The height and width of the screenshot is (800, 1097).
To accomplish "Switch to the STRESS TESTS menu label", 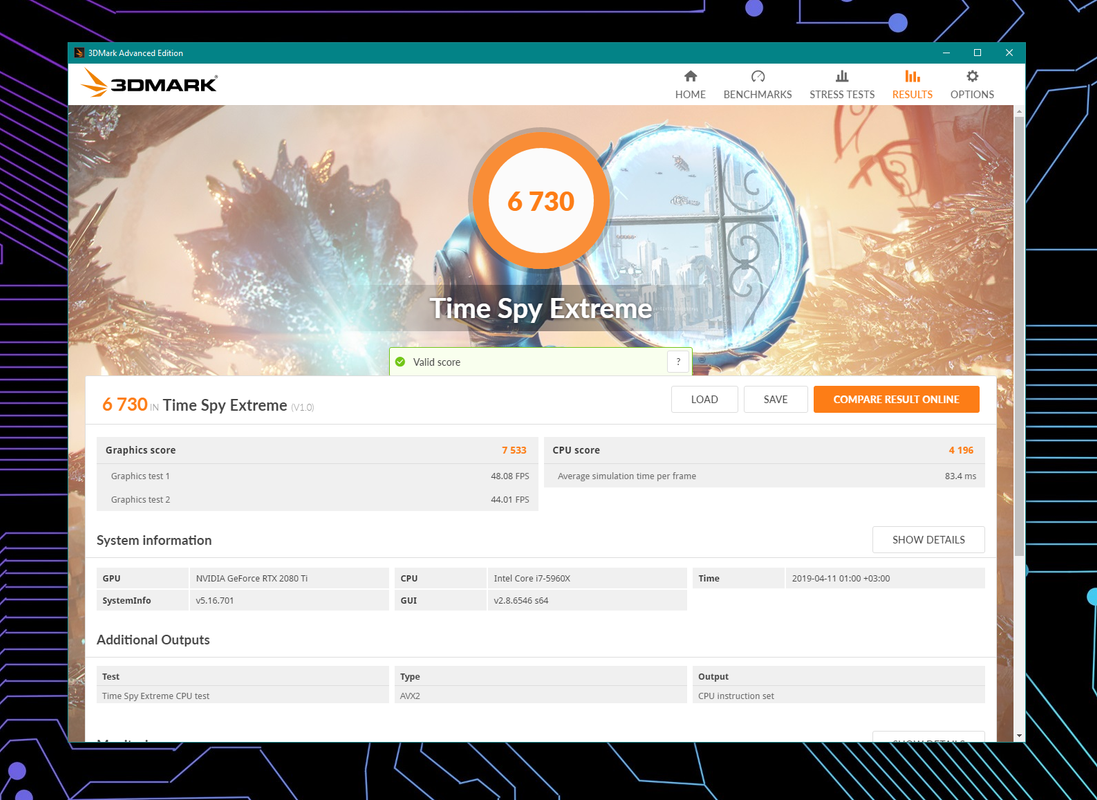I will pyautogui.click(x=842, y=94).
